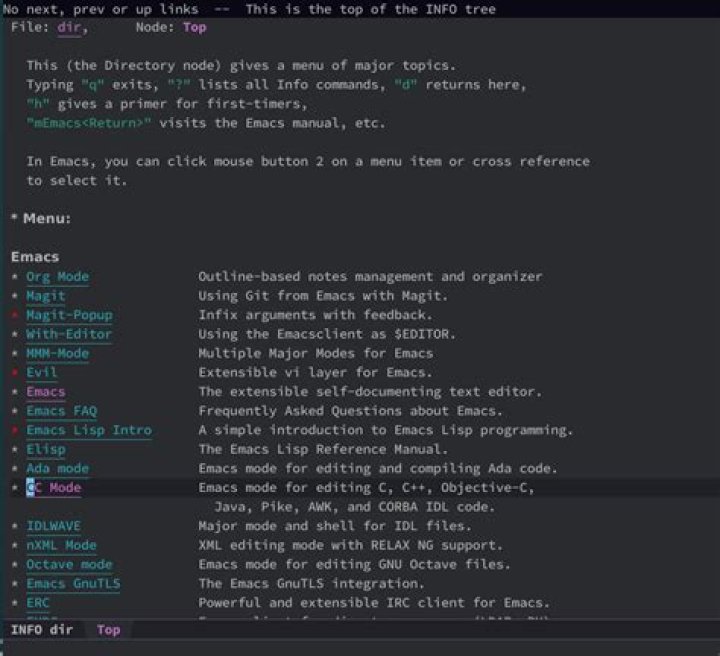This screenshot has width=720, height=656.
Task: Open the CC Mode link
Action: click(54, 488)
